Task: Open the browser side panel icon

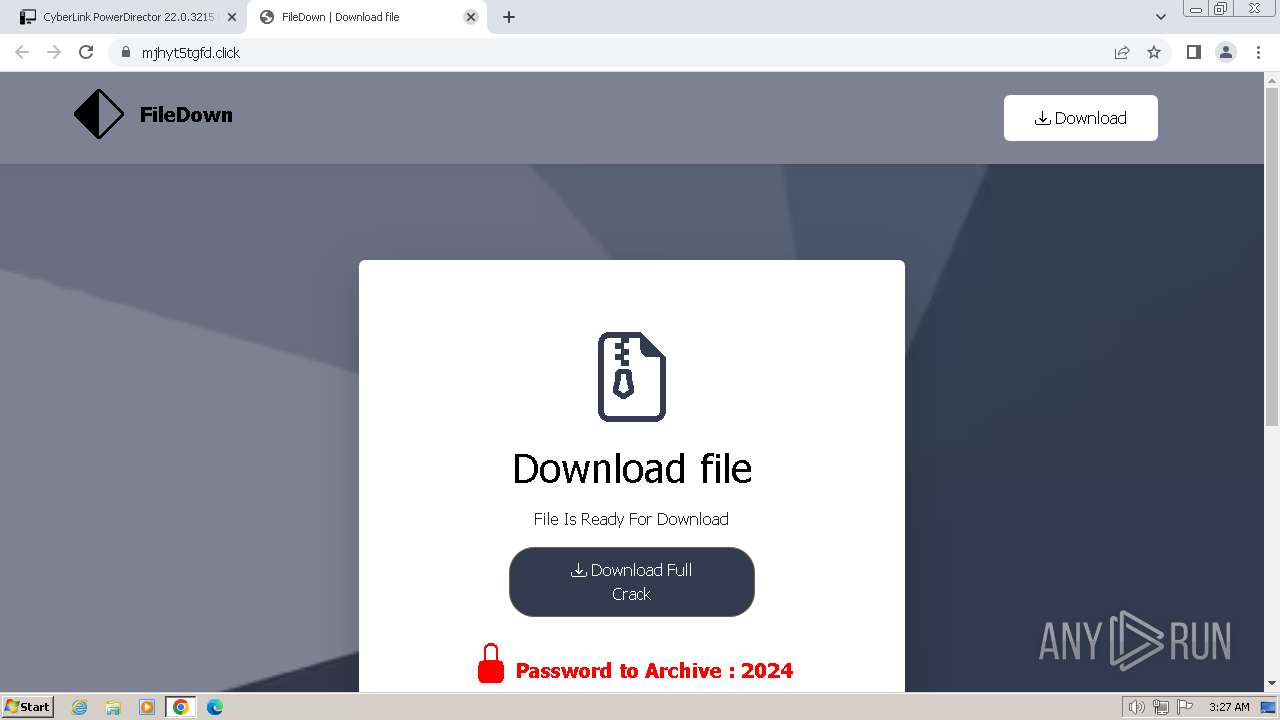Action: [x=1193, y=52]
